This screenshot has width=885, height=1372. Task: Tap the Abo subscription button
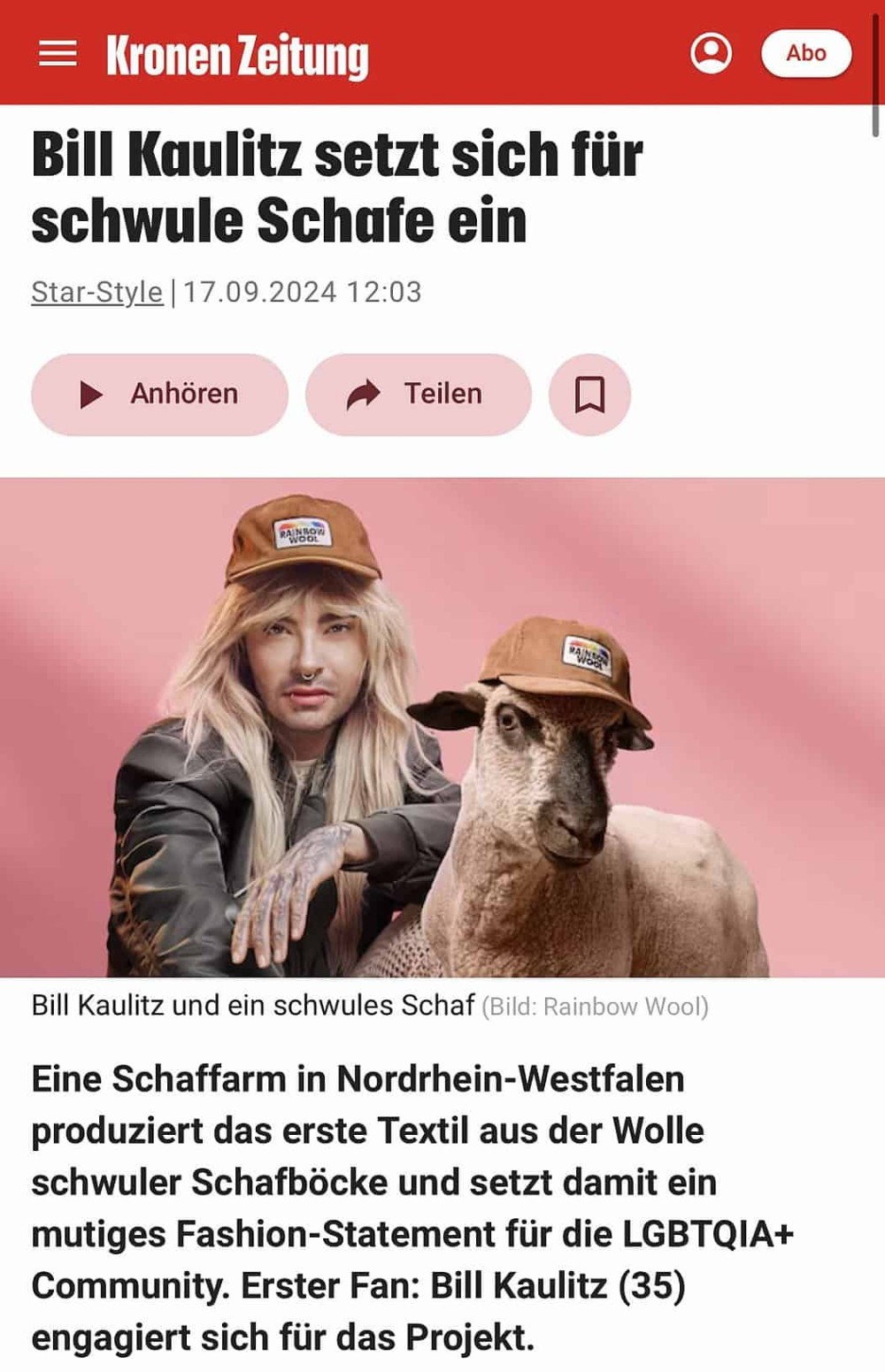[806, 53]
